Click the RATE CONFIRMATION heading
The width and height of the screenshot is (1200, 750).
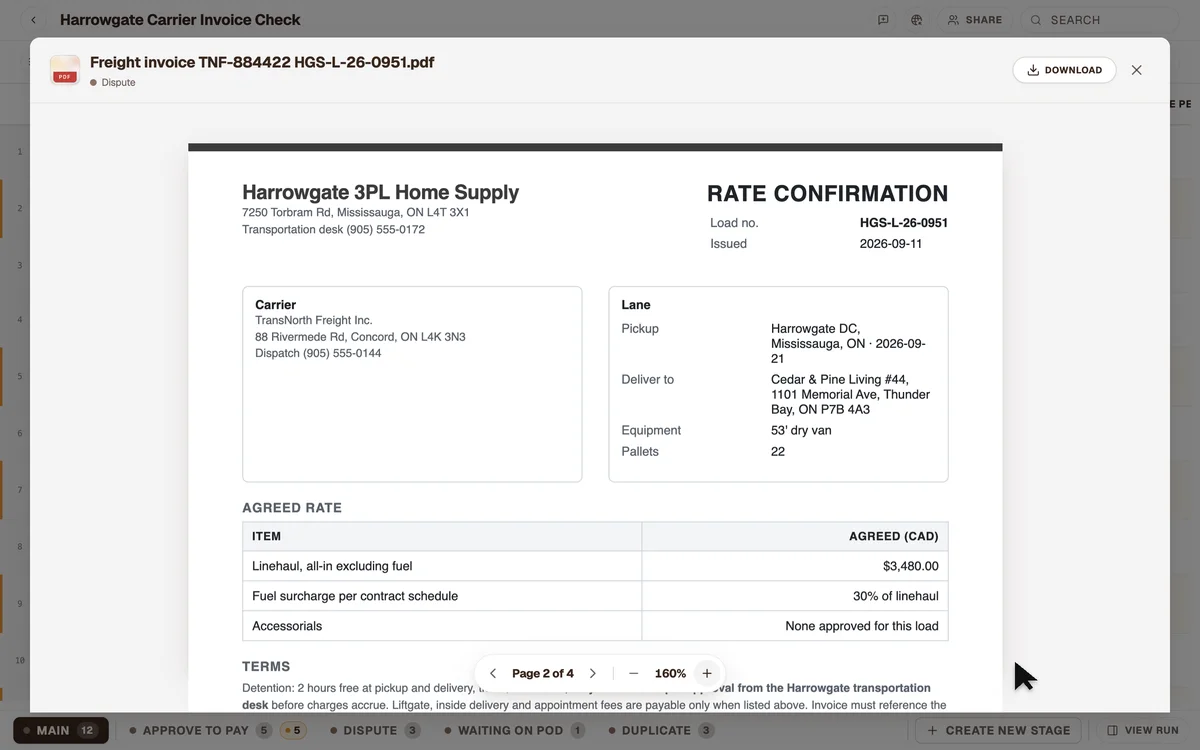827,194
